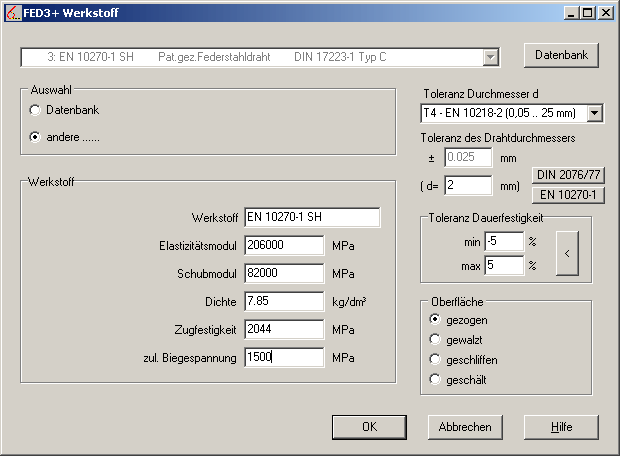Image resolution: width=620 pixels, height=456 pixels.
Task: Click the FED3+ application icon in title bar
Action: pos(12,12)
